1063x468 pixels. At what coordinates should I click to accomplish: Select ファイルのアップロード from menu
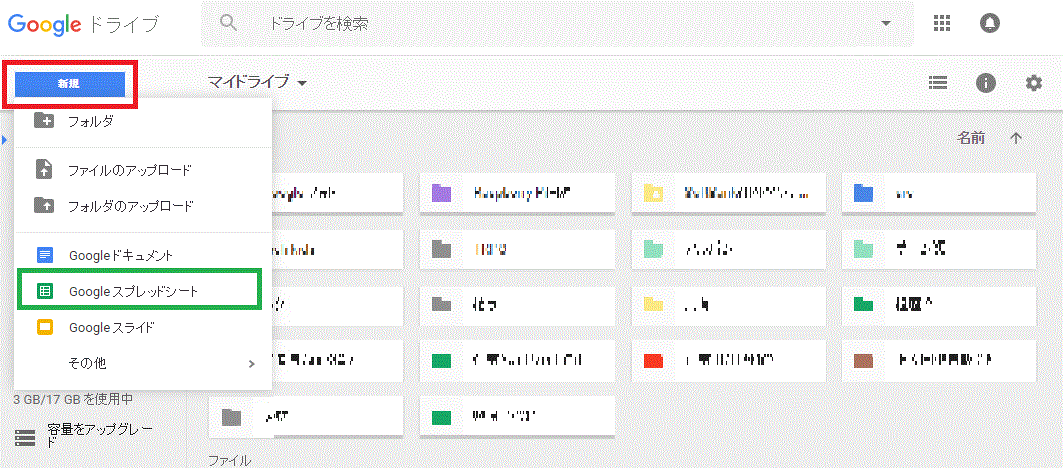coord(143,170)
